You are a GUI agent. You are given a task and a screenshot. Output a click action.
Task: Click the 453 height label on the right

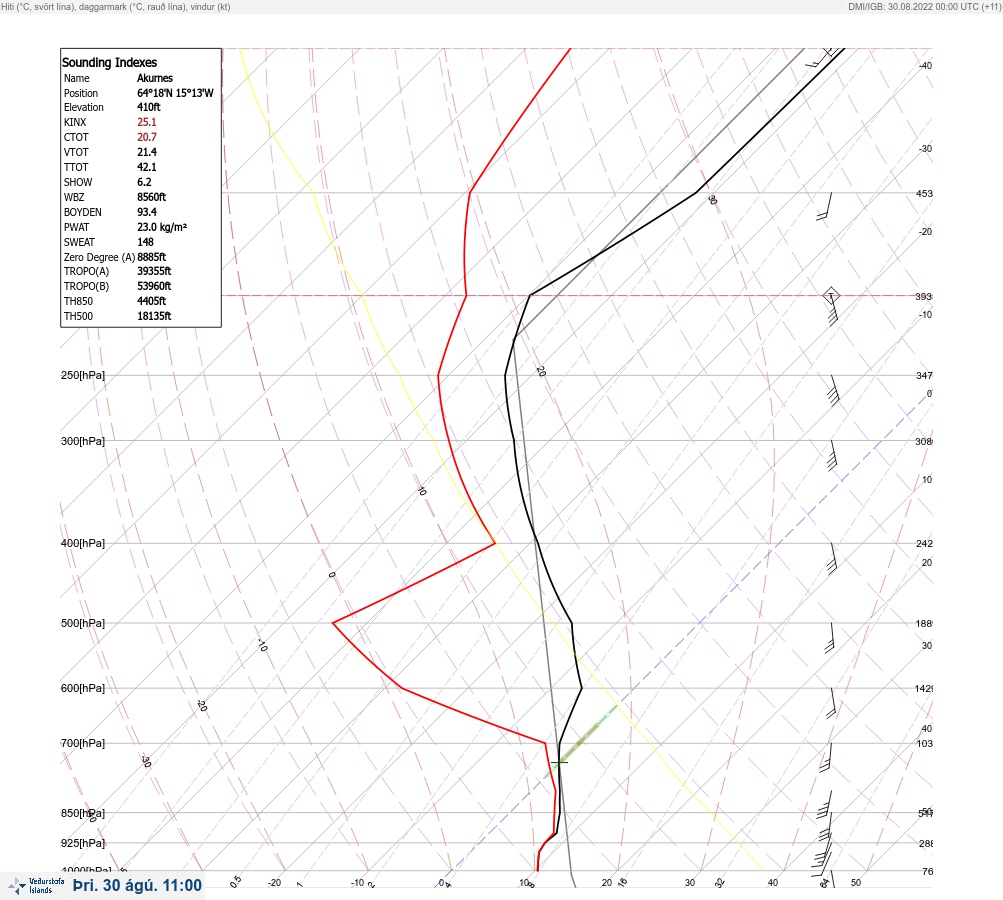[x=924, y=193]
